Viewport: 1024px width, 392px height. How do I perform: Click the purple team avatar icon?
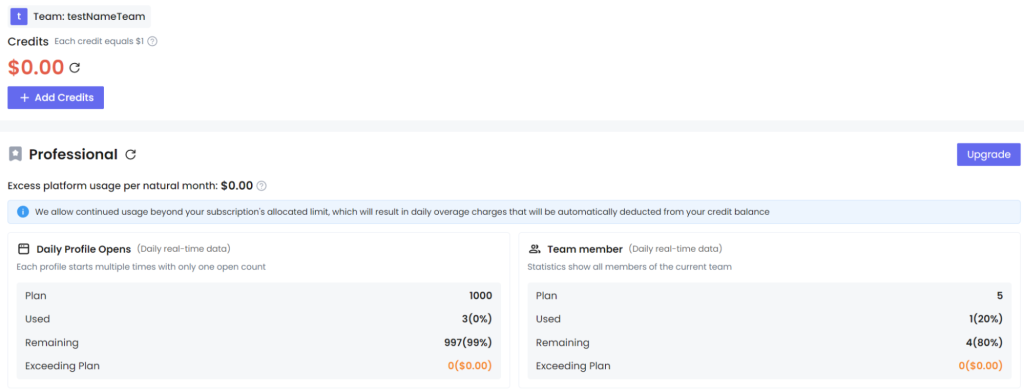pyautogui.click(x=20, y=16)
